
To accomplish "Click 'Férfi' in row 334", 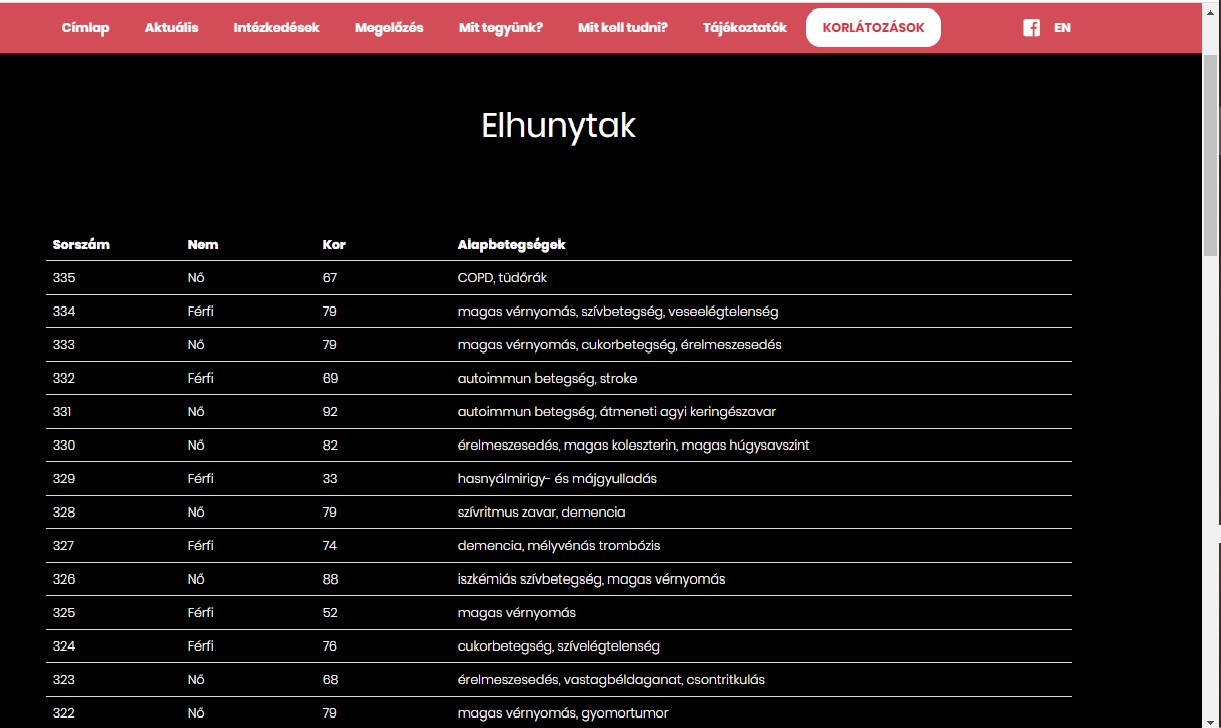I will [x=200, y=311].
